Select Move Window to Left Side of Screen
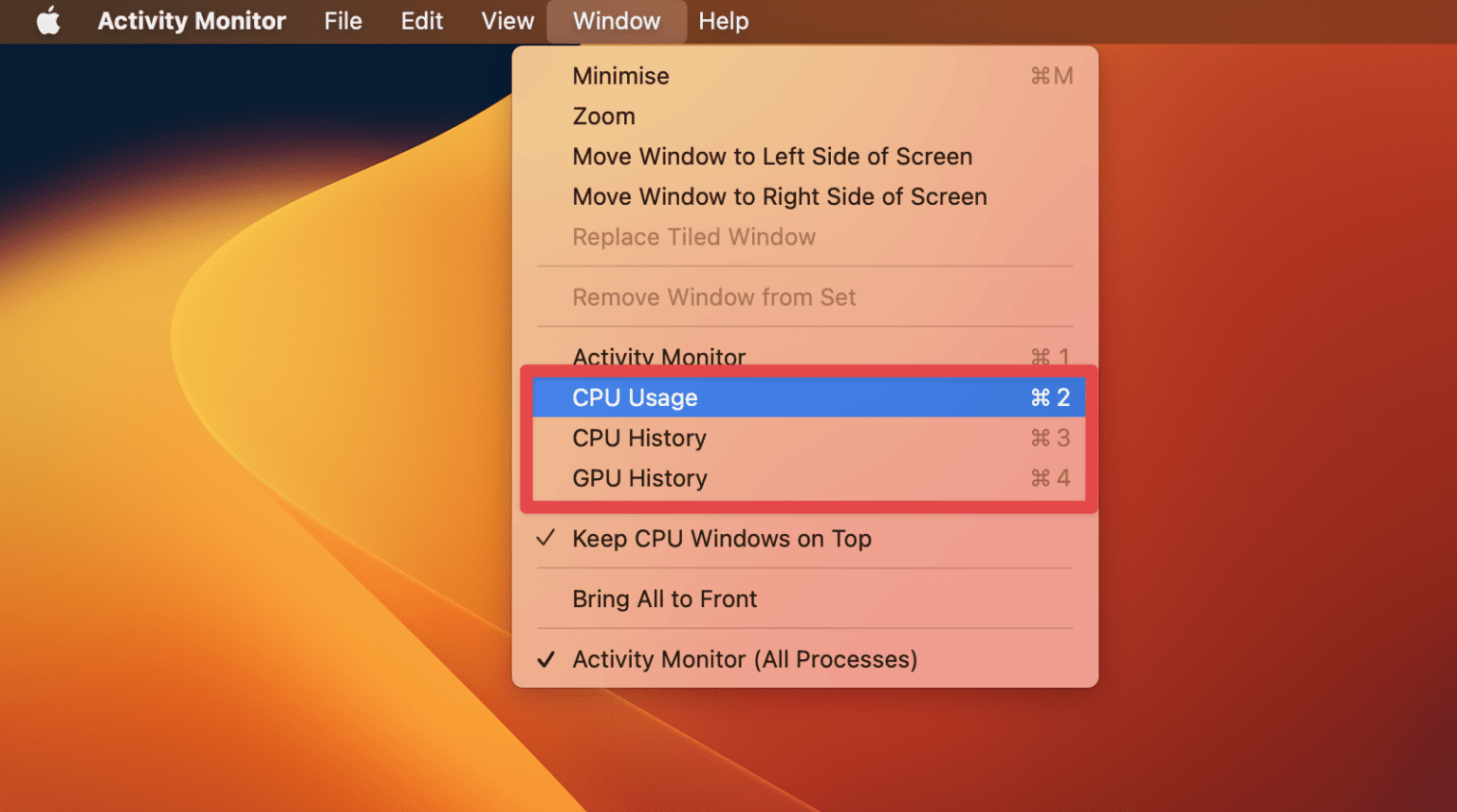 772,157
